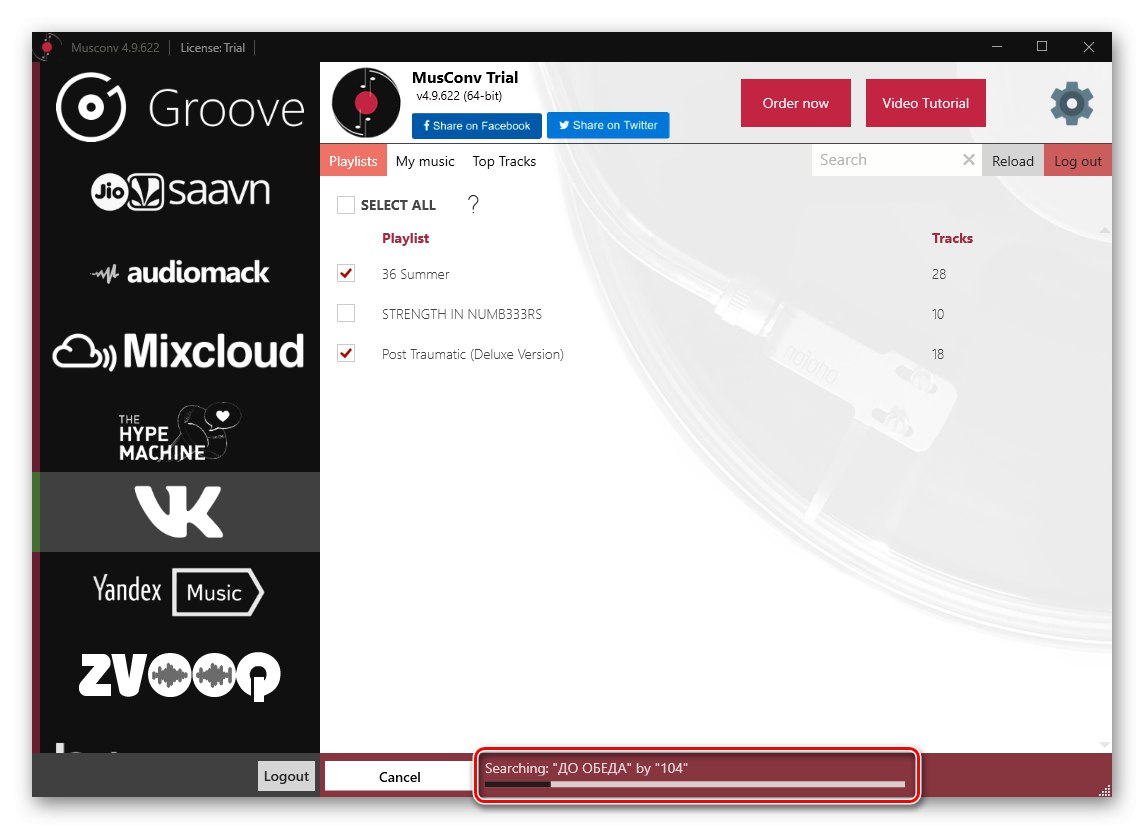Switch to the My music tab
The image size is (1144, 829).
coord(425,161)
